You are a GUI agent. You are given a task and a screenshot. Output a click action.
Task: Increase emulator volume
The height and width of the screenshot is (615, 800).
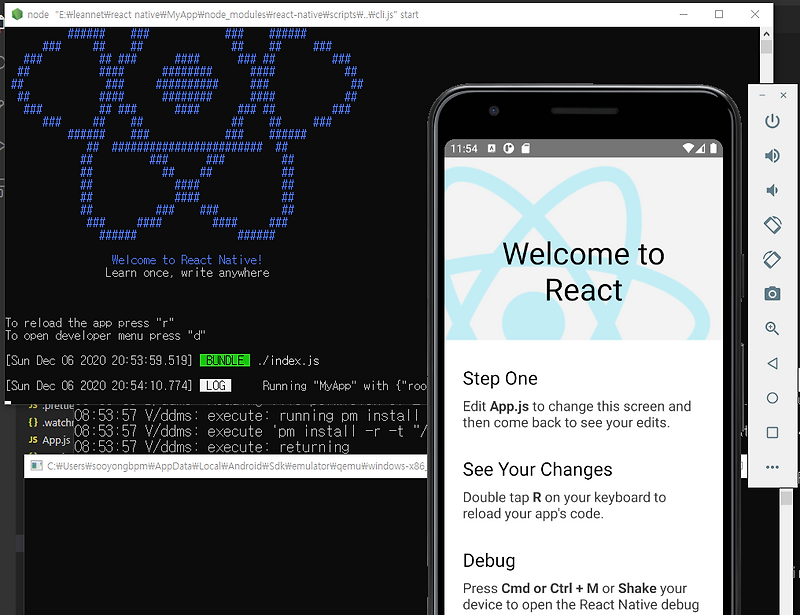pos(771,155)
